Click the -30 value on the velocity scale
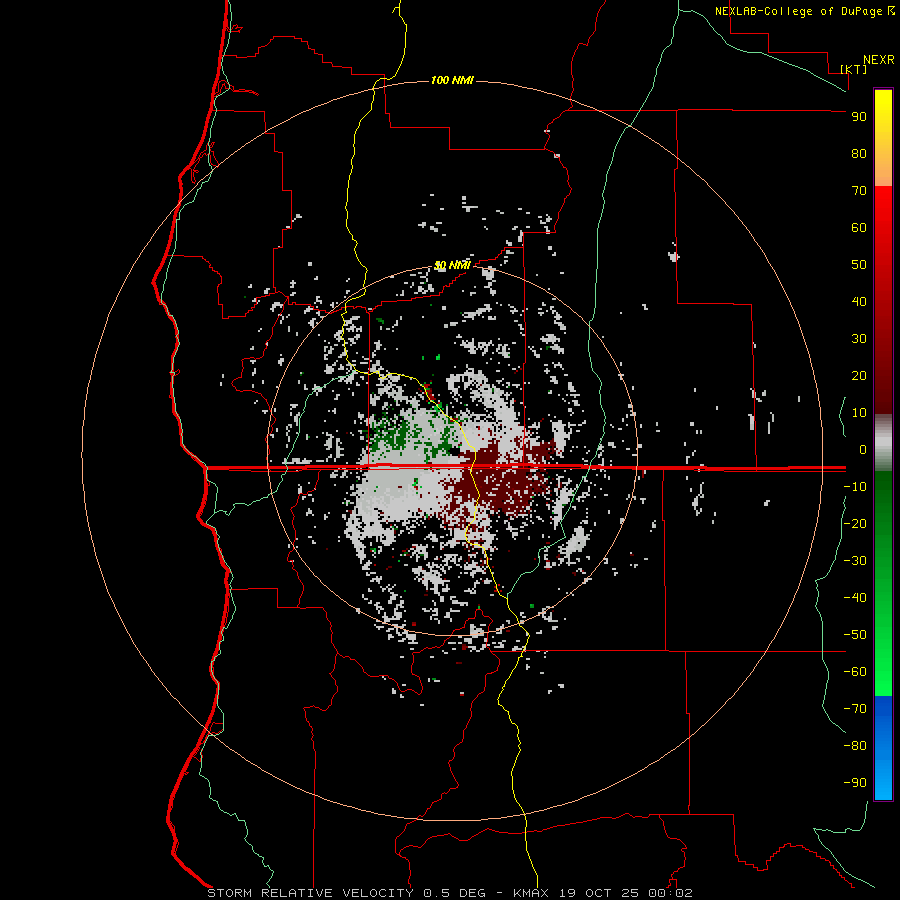This screenshot has height=900, width=900. coord(855,561)
